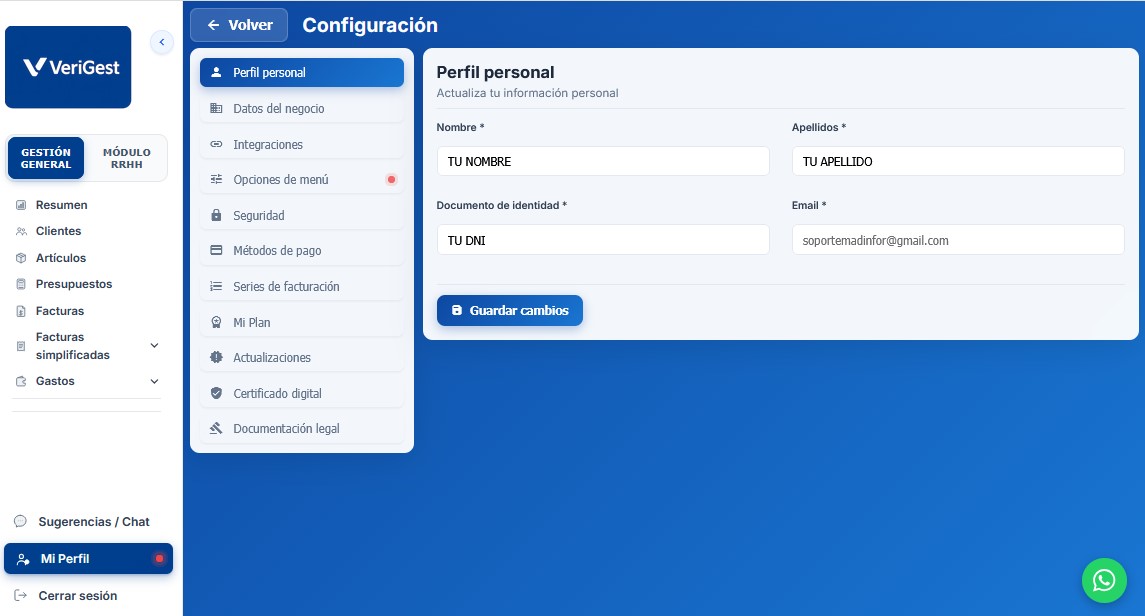Click red notification dot on Opciones de menú

(x=391, y=180)
